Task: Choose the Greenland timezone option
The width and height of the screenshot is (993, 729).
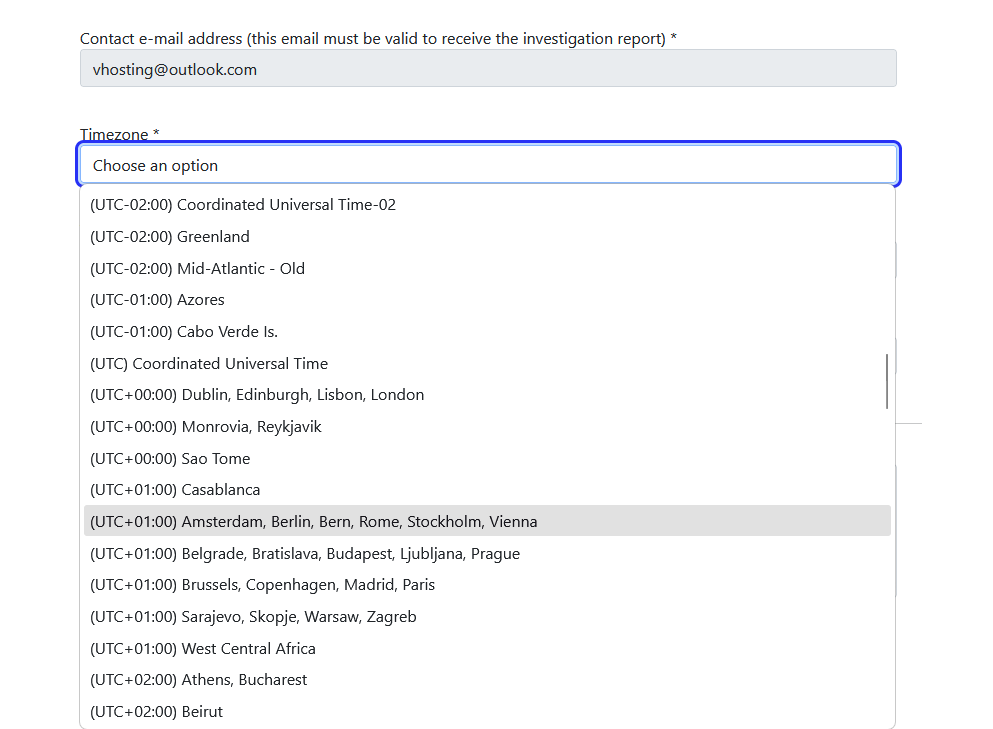Action: [170, 237]
